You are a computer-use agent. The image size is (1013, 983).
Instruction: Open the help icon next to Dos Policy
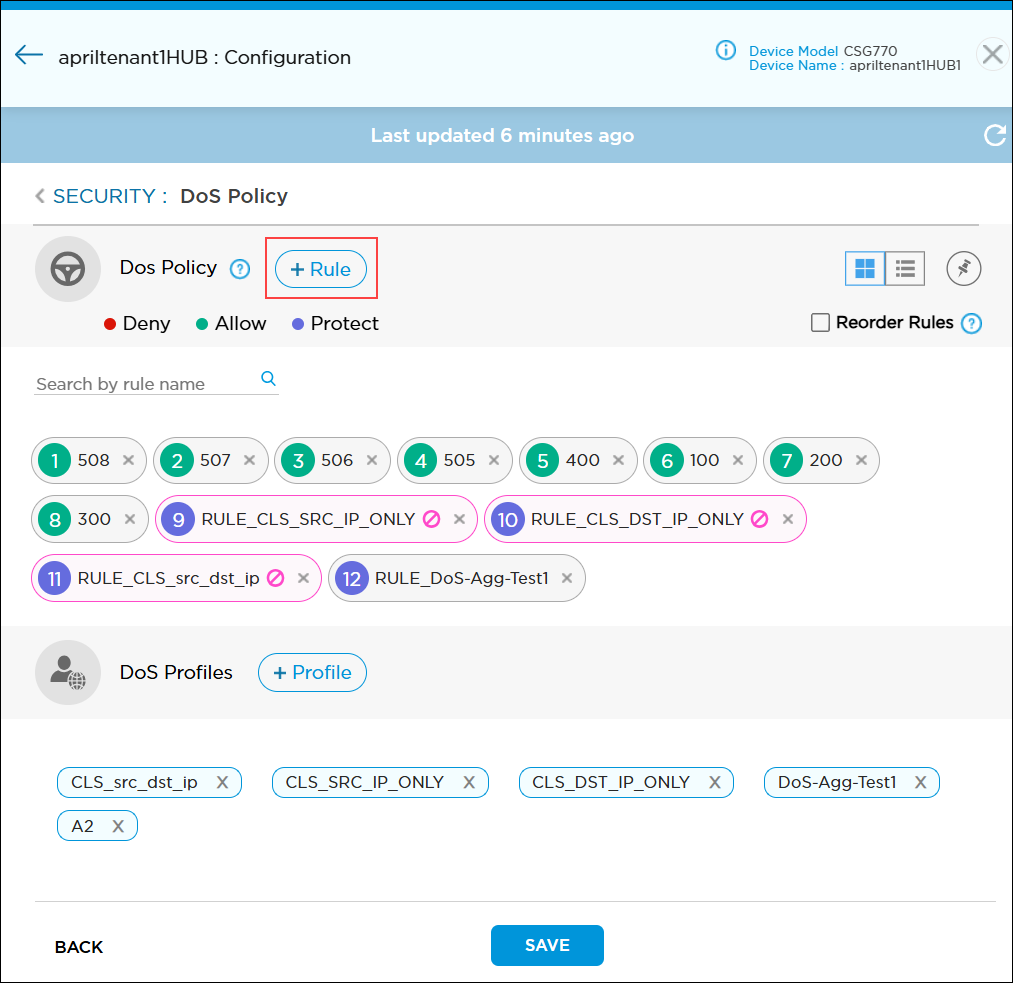[240, 269]
